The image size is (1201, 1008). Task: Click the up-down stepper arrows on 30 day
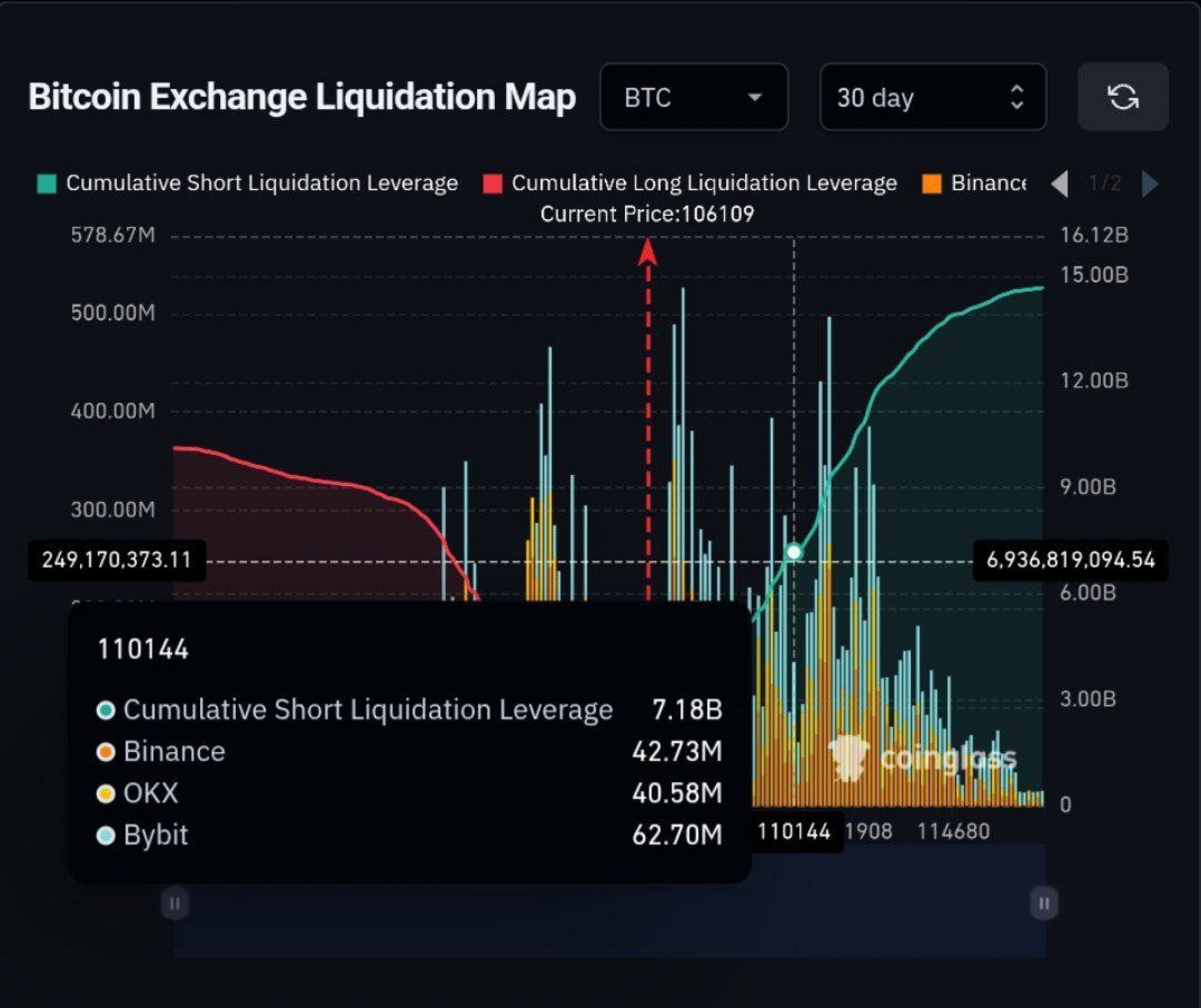tap(1017, 97)
